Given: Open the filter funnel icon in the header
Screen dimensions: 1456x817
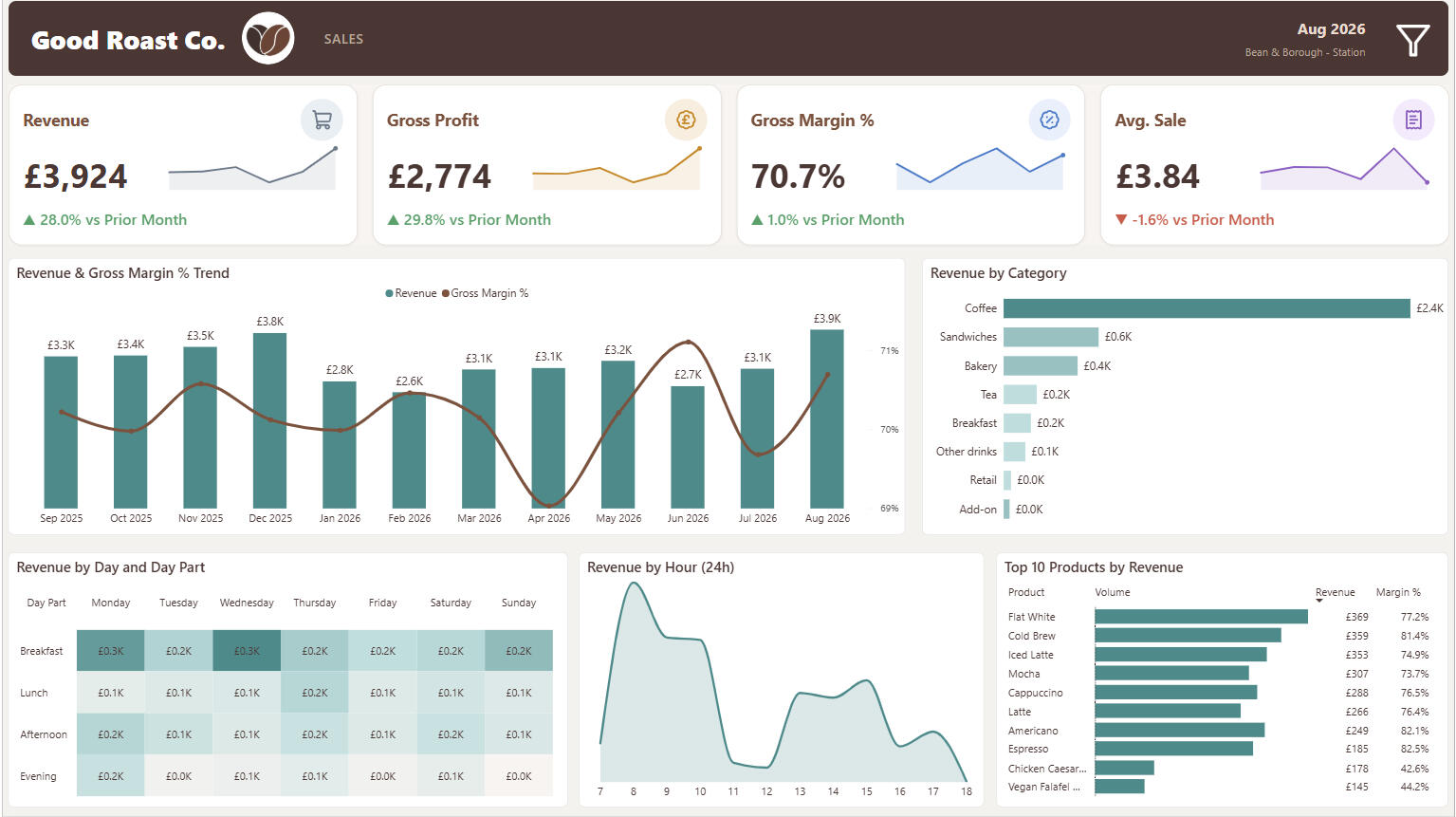Looking at the screenshot, I should tap(1412, 40).
